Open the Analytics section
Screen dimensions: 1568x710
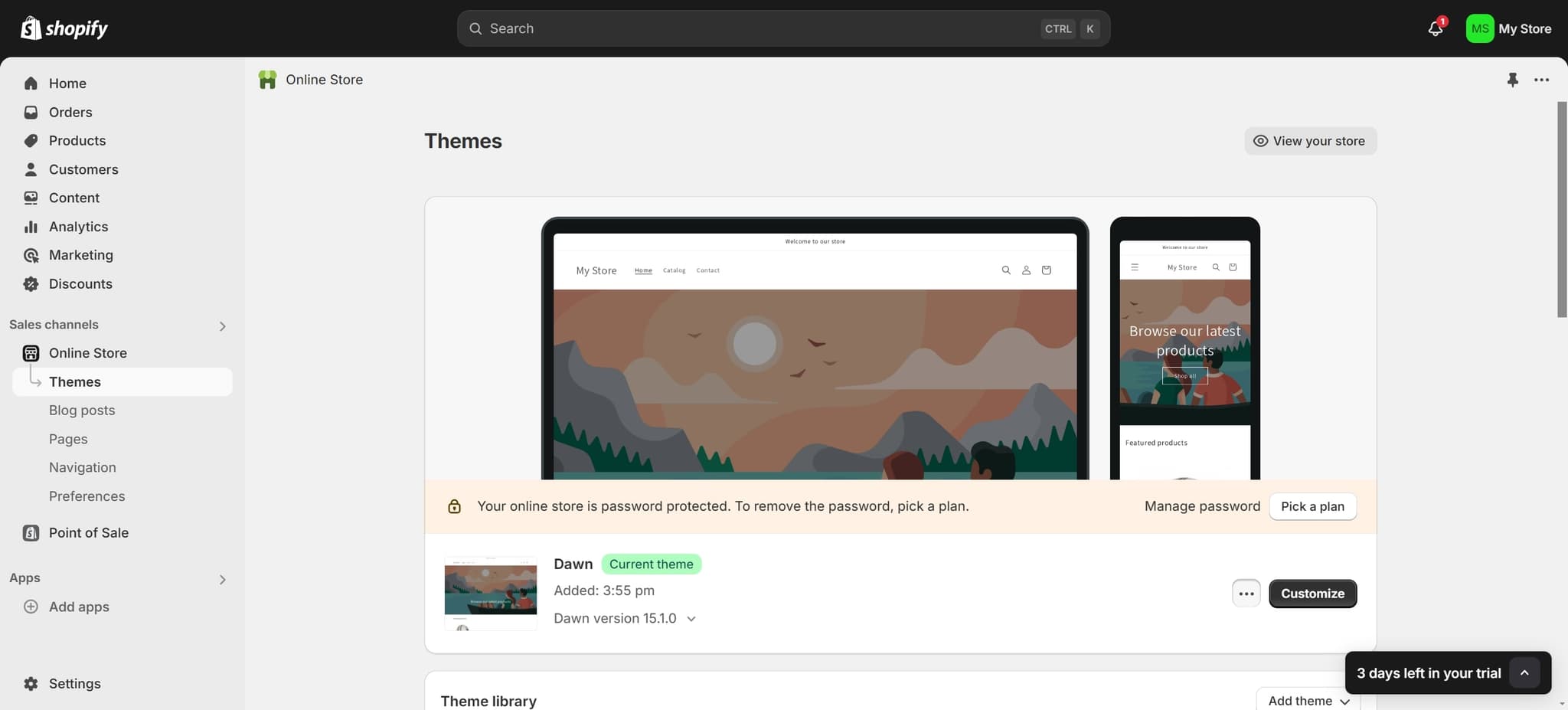coord(77,227)
